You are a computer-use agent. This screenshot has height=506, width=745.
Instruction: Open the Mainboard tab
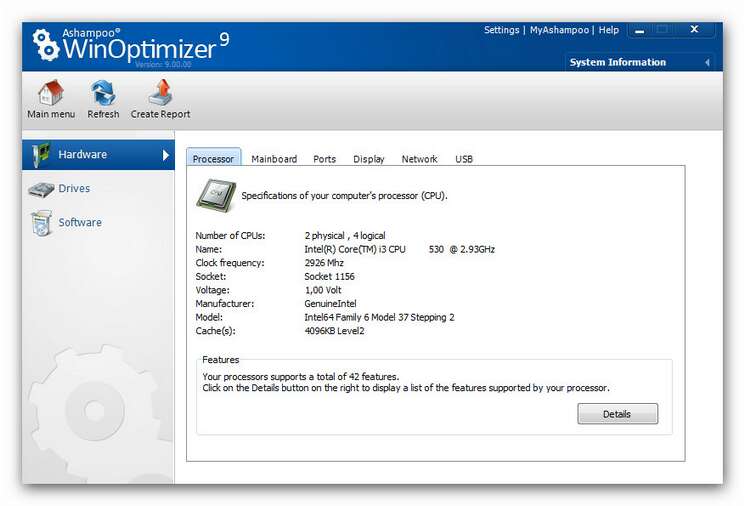pyautogui.click(x=274, y=159)
